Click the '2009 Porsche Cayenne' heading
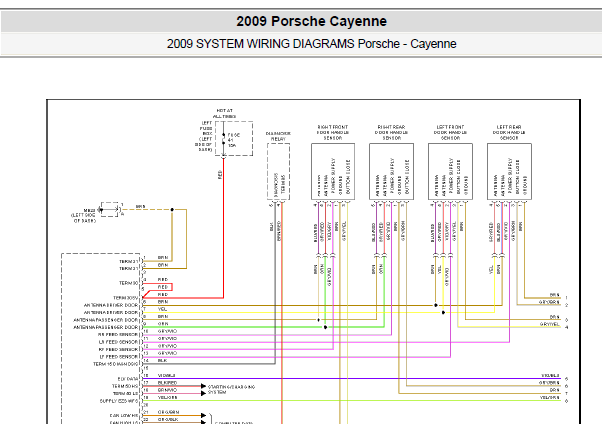This screenshot has width=602, height=424. coord(311,21)
